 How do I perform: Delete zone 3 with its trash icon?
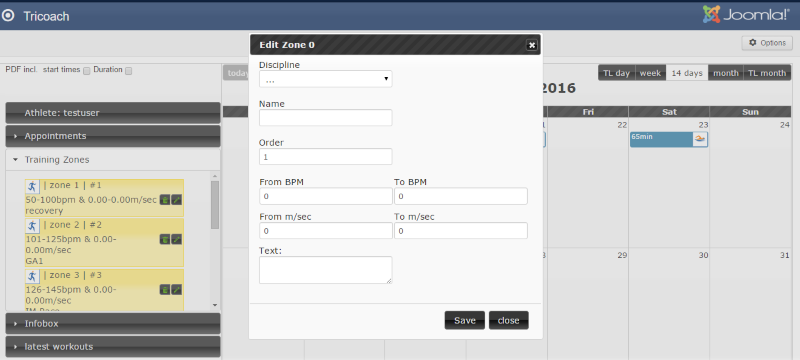point(165,290)
